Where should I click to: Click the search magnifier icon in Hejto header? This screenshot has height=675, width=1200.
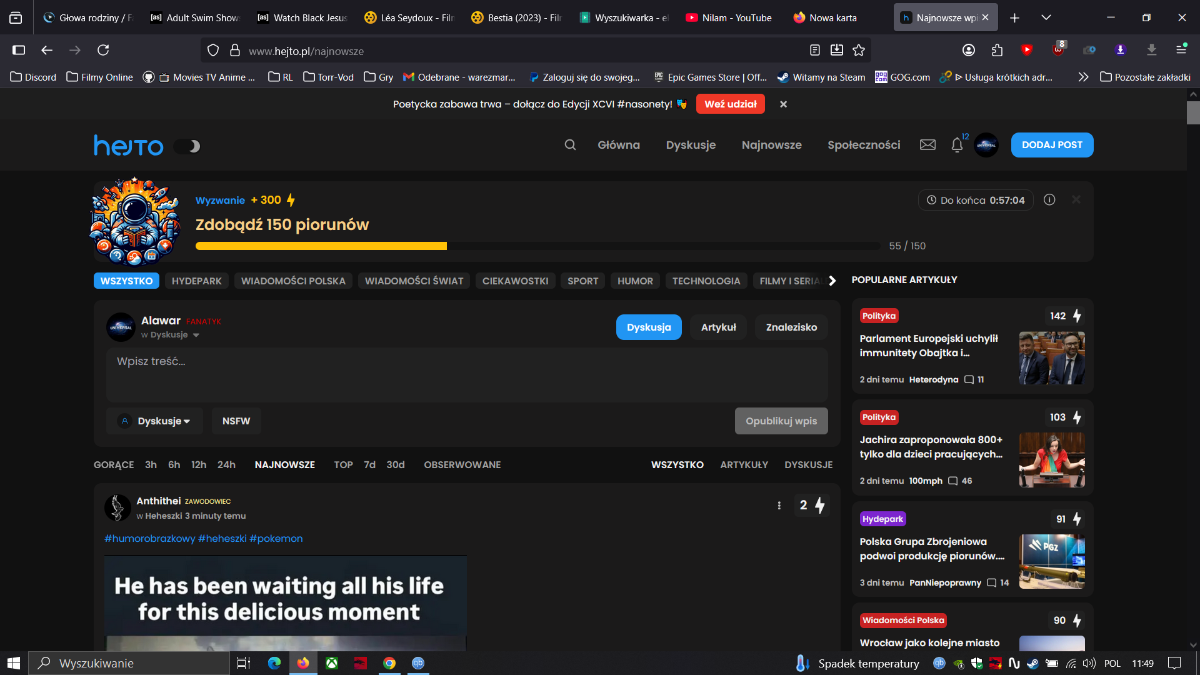[x=570, y=145]
